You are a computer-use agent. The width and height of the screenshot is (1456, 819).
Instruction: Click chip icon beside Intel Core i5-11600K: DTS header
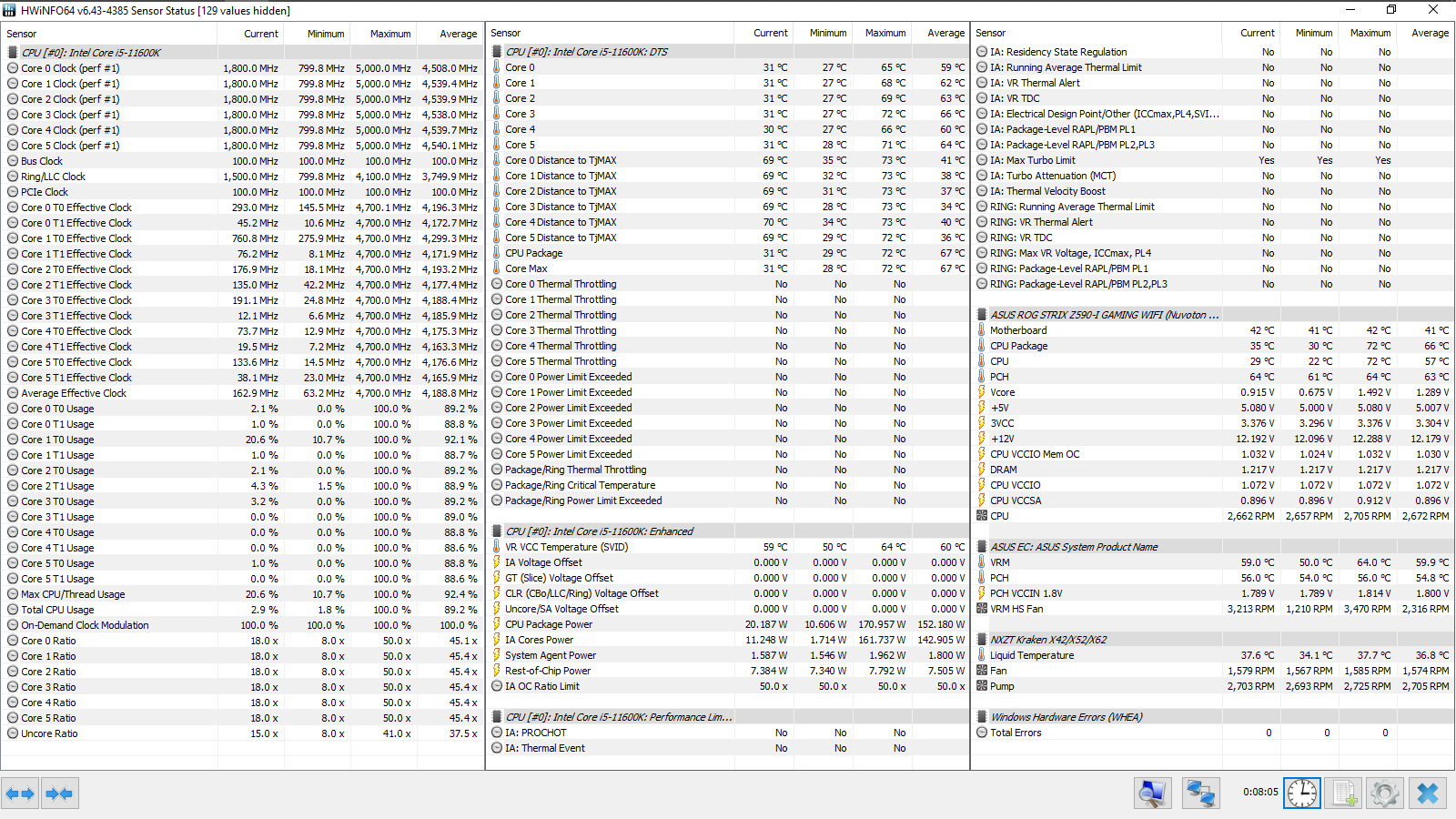tap(497, 52)
